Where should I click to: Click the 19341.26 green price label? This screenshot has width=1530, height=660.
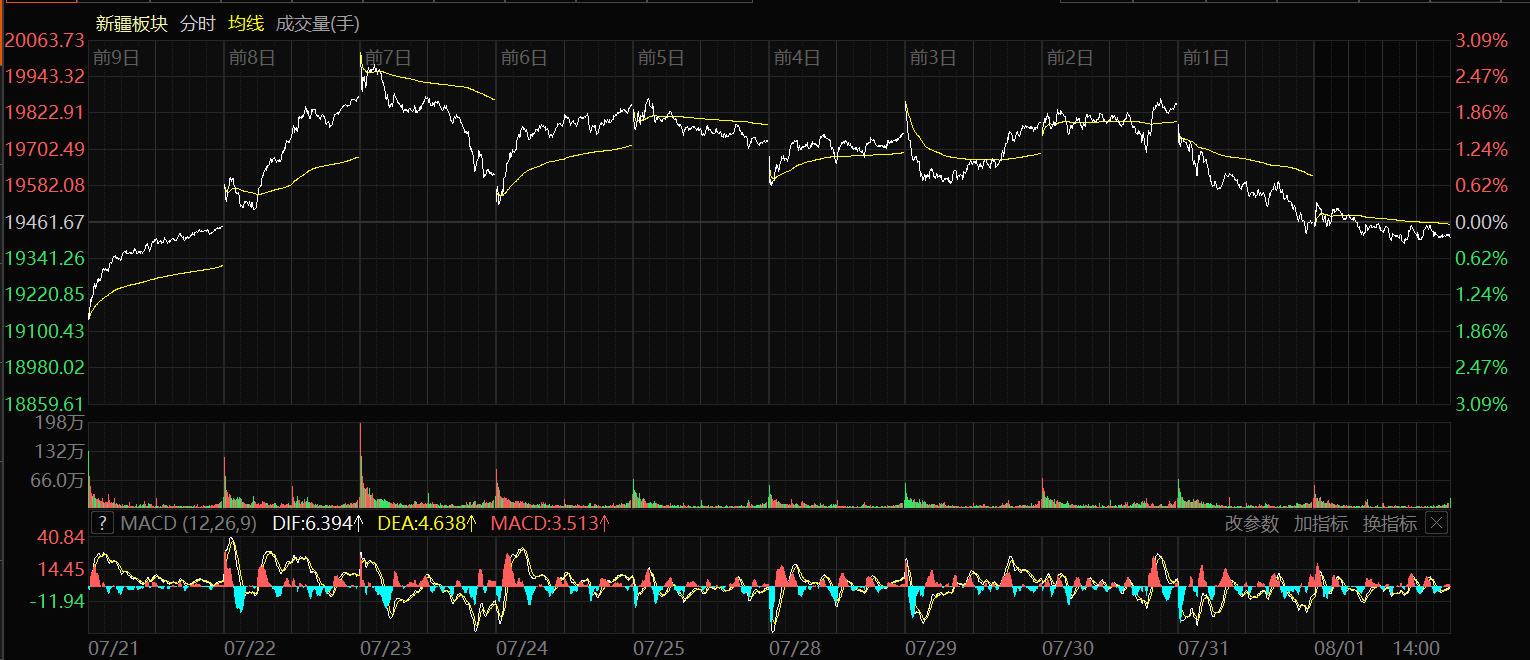click(44, 258)
